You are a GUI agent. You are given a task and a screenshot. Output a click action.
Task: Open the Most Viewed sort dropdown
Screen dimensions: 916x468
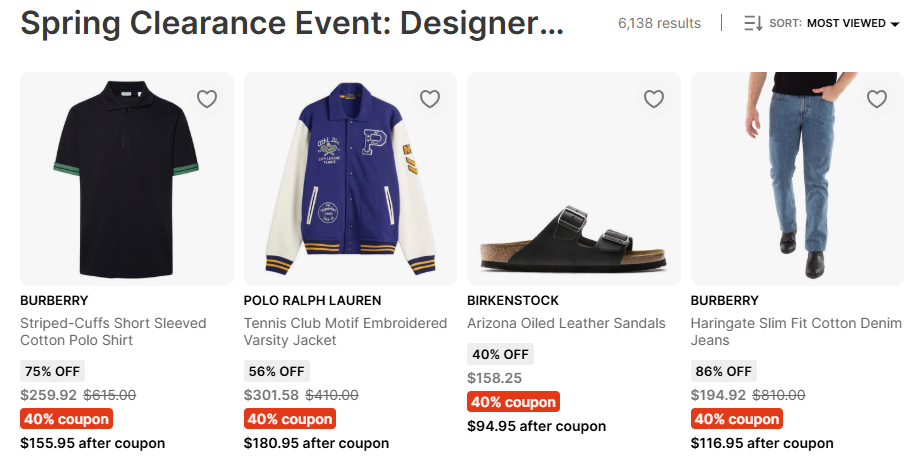tap(853, 23)
